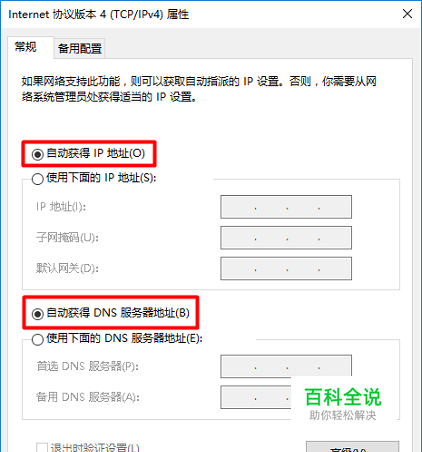Screen dimensions: 422x452
Task: Focus the 备用 DNS 服务器(A) input field
Action: coord(256,397)
